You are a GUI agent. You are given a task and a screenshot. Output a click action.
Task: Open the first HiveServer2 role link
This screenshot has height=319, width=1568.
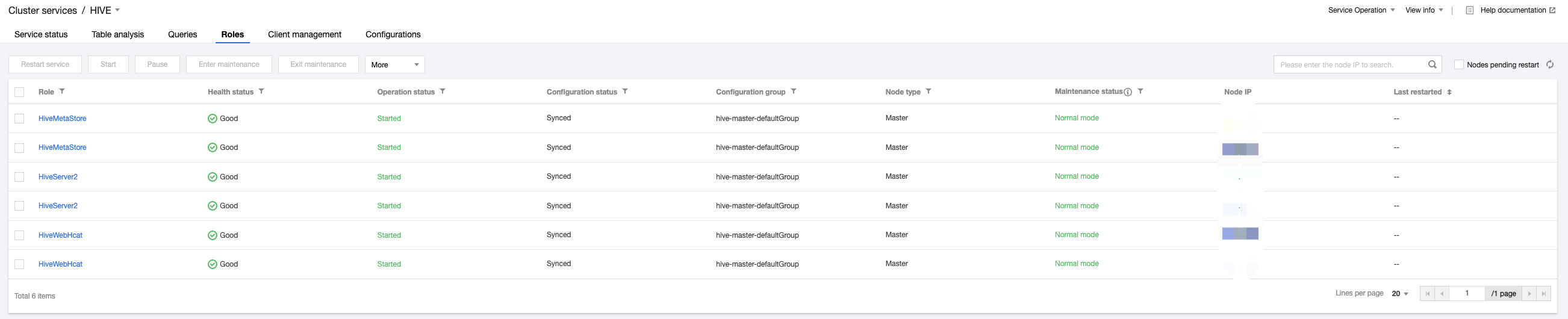click(x=58, y=177)
